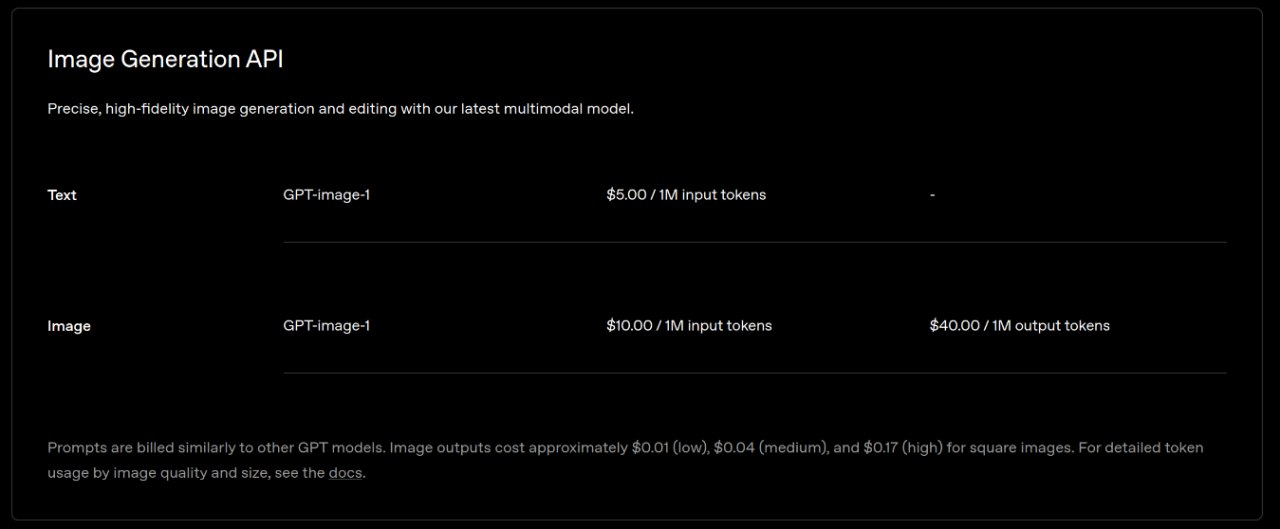
Task: Click GPT-image-1 in the Text row
Action: 327,195
